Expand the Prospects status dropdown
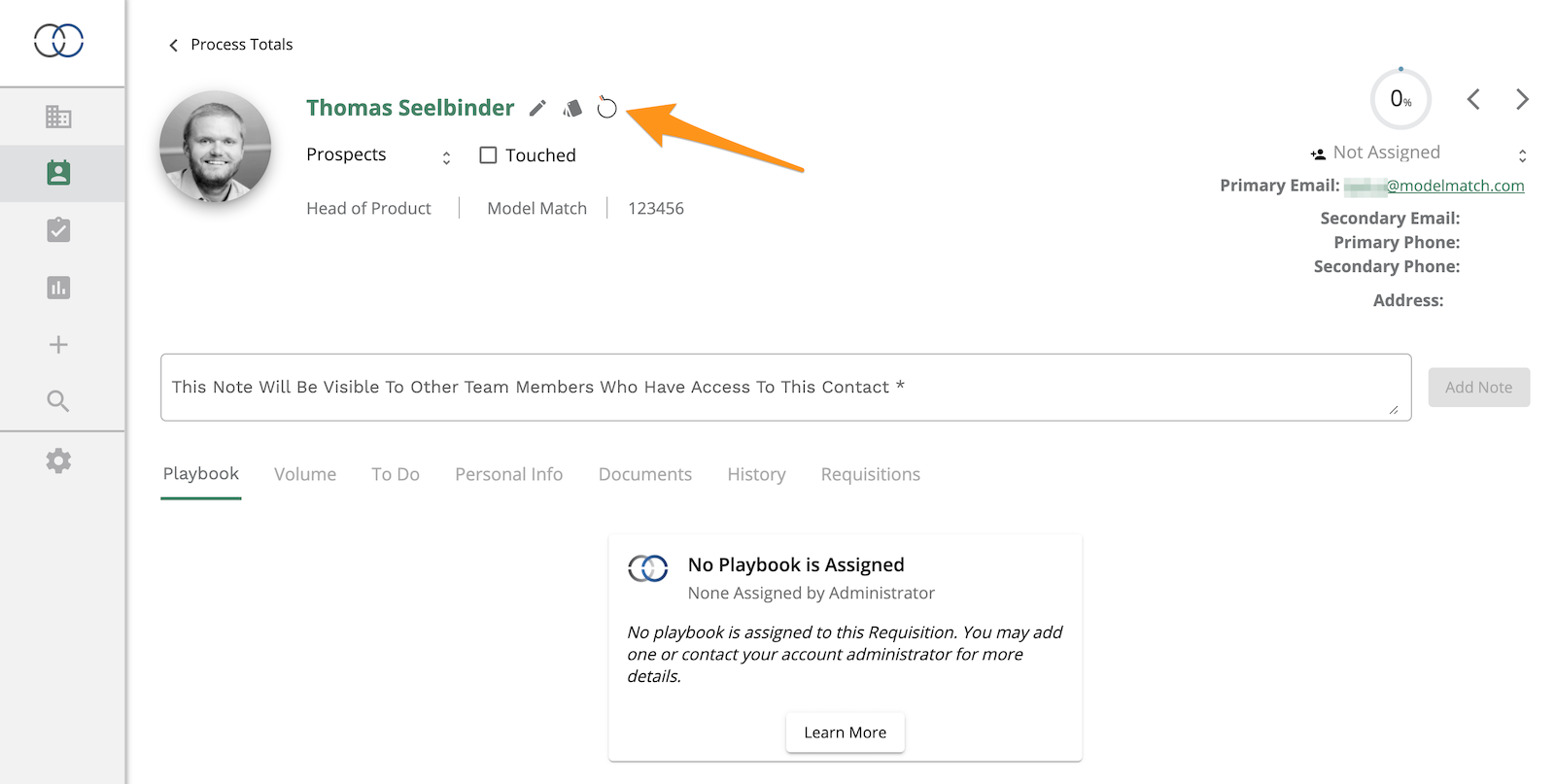 pos(379,155)
